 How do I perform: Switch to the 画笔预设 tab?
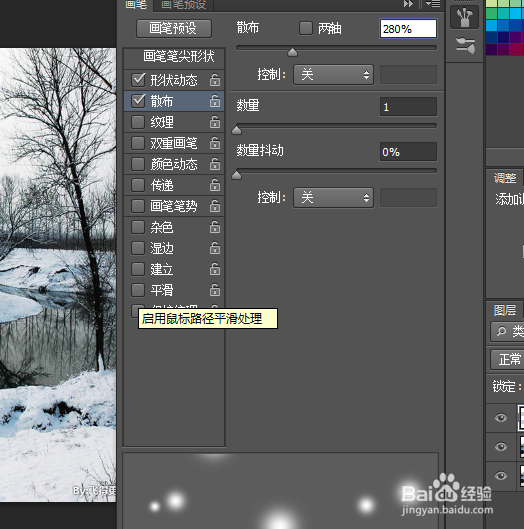[x=184, y=4]
